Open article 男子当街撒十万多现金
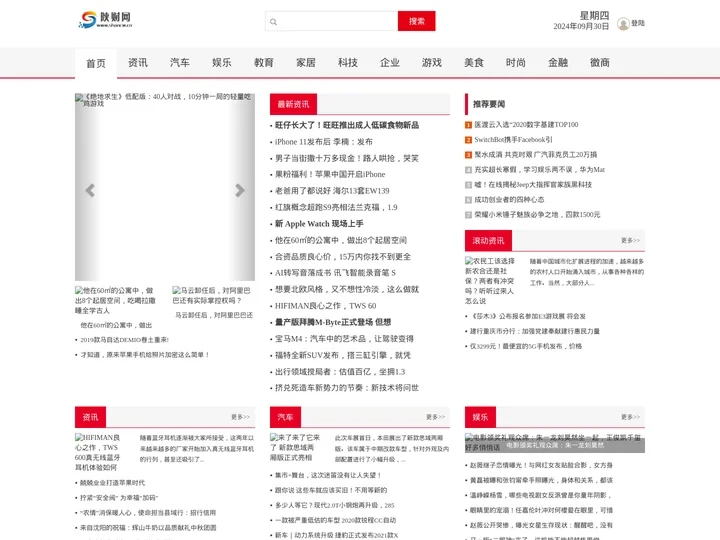Image resolution: width=720 pixels, height=540 pixels. 347,158
